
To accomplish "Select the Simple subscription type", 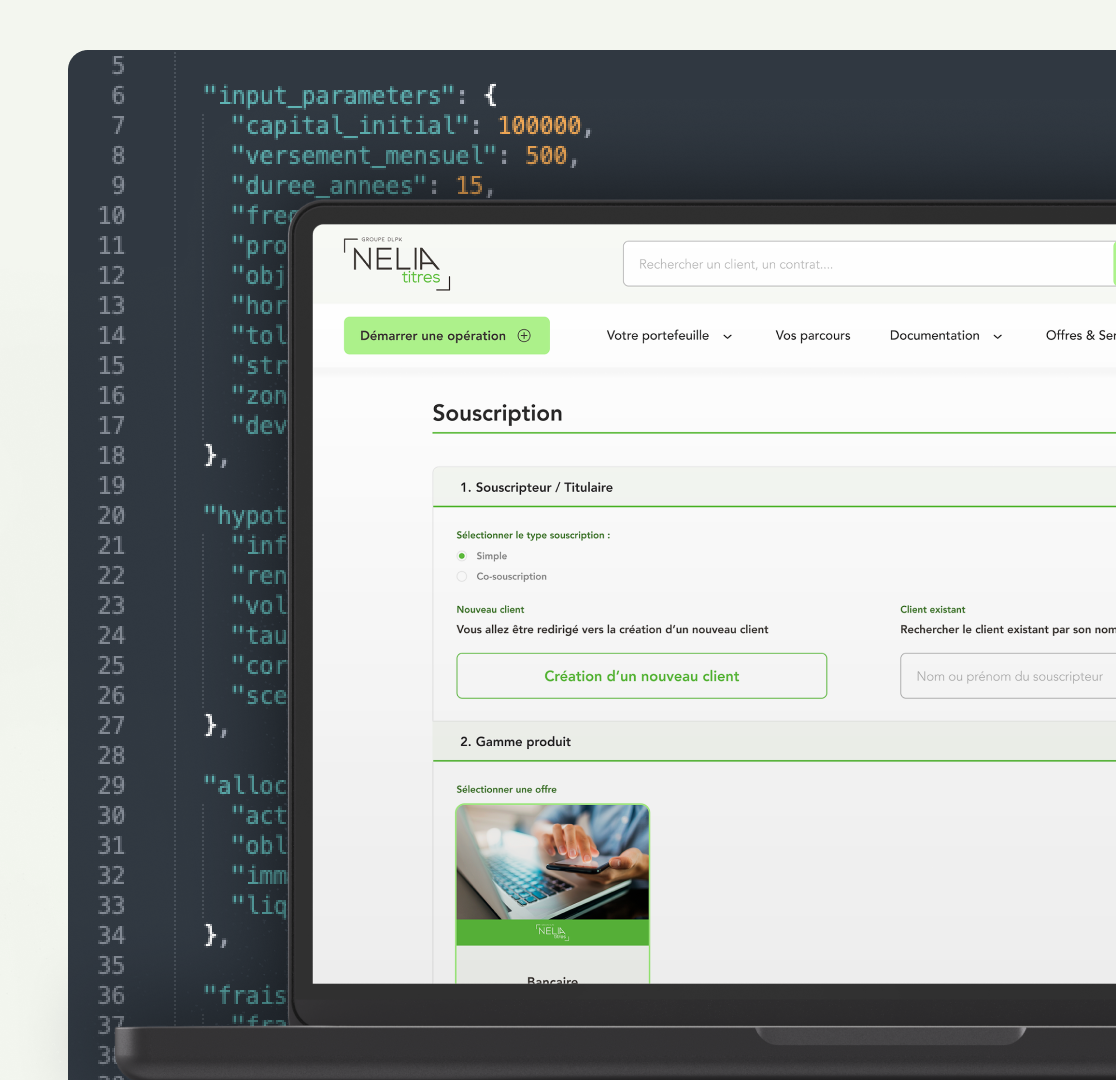I will (462, 556).
